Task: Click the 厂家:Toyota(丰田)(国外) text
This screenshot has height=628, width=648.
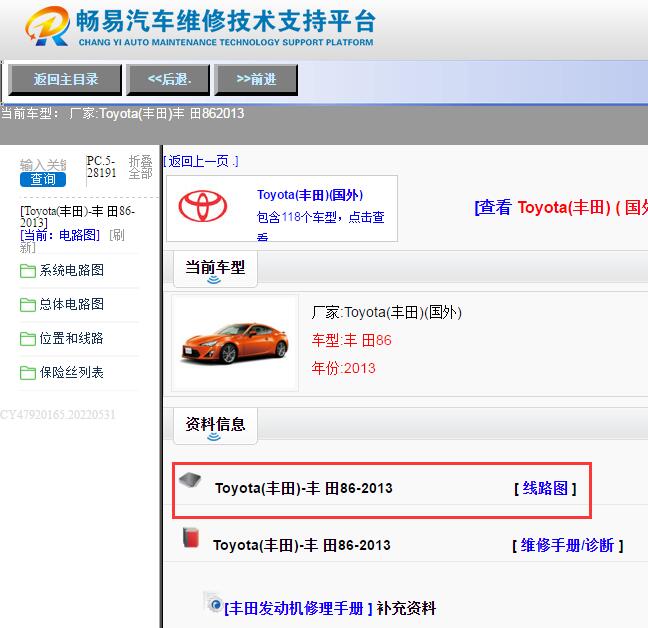Action: [x=386, y=312]
